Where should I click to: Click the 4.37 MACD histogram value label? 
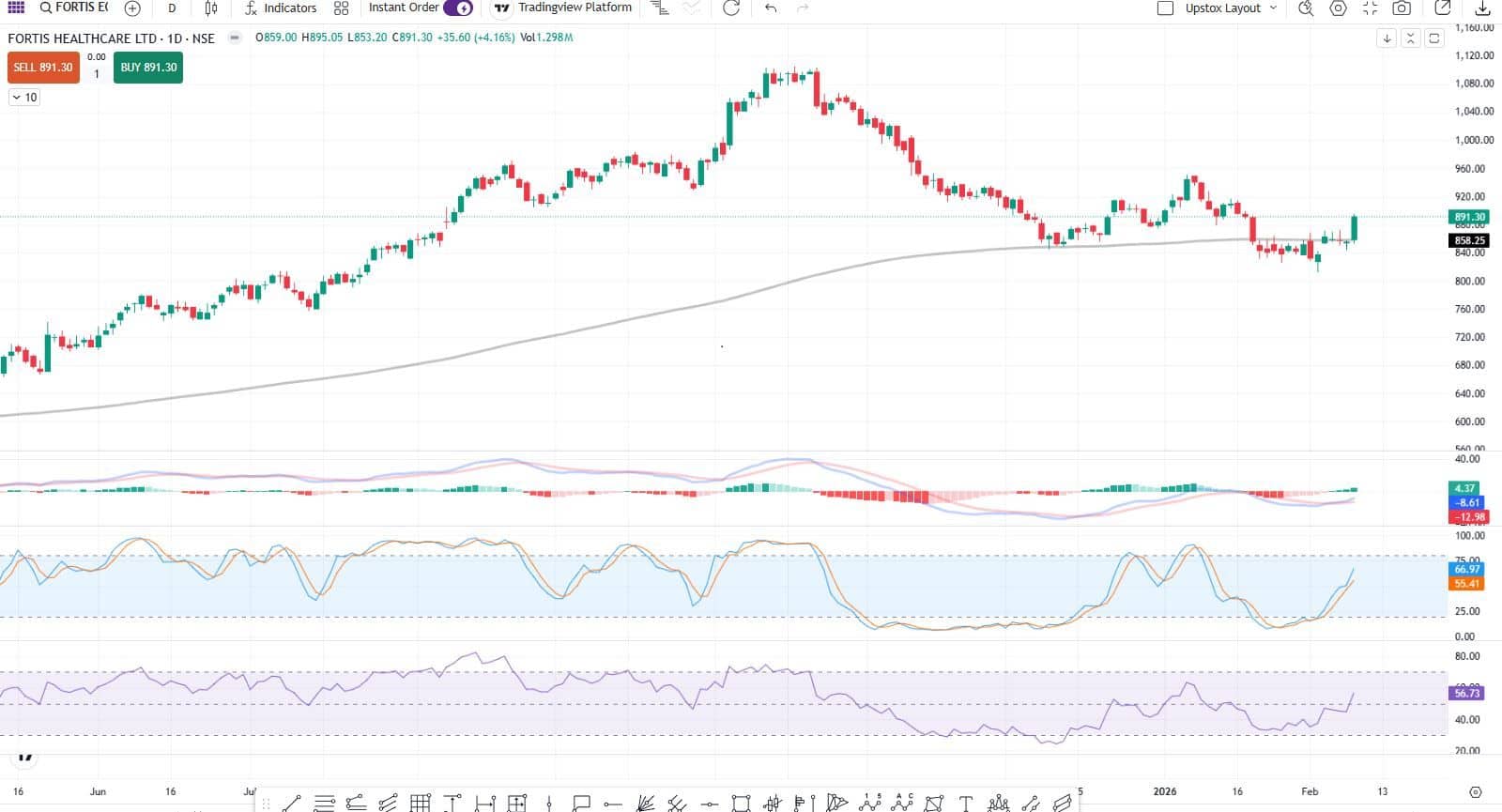pos(1465,488)
